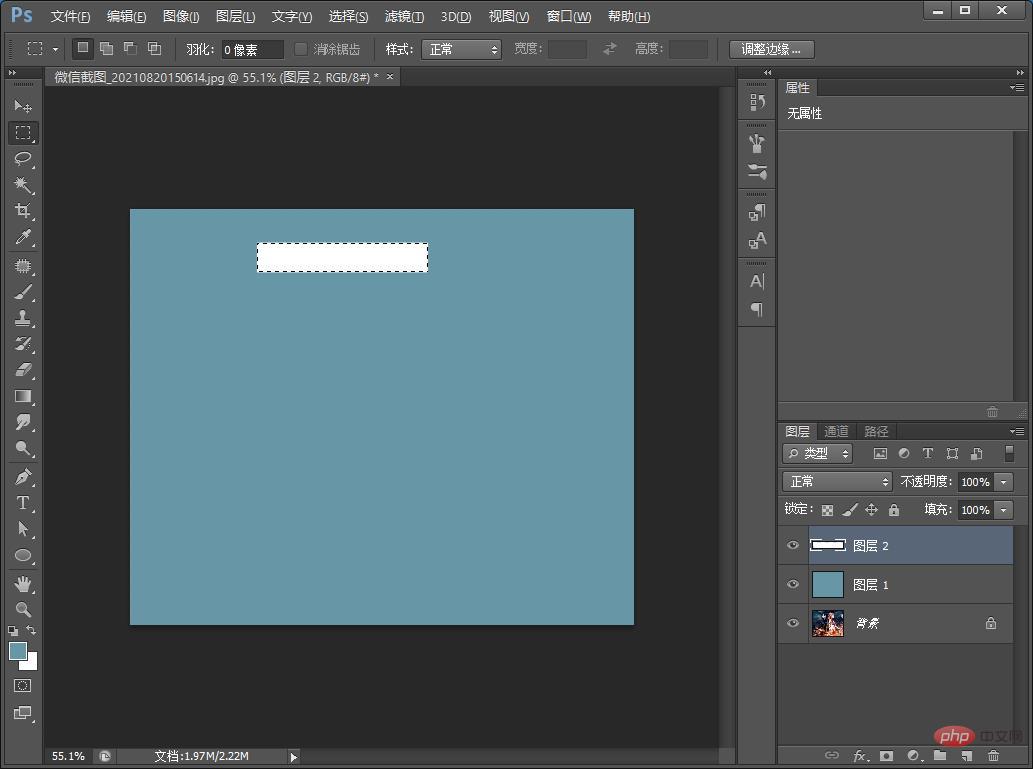Select the Lasso tool
Image resolution: width=1033 pixels, height=769 pixels.
click(x=24, y=159)
